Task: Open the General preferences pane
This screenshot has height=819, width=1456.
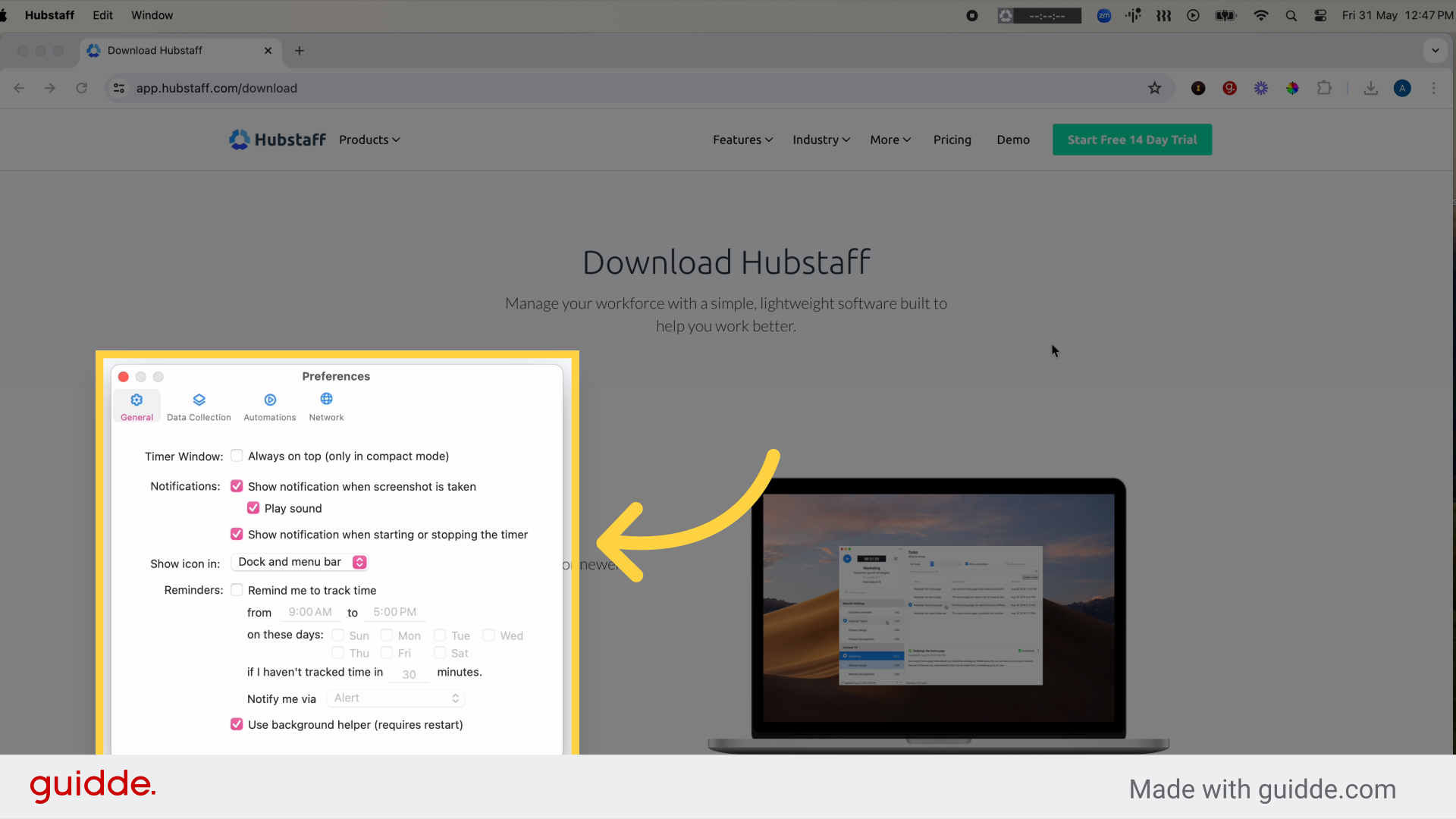Action: pos(136,406)
